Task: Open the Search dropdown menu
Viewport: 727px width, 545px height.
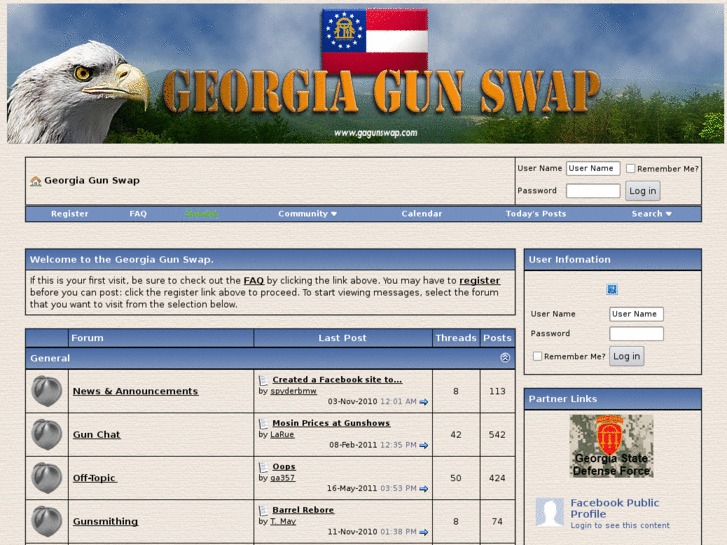Action: 651,214
